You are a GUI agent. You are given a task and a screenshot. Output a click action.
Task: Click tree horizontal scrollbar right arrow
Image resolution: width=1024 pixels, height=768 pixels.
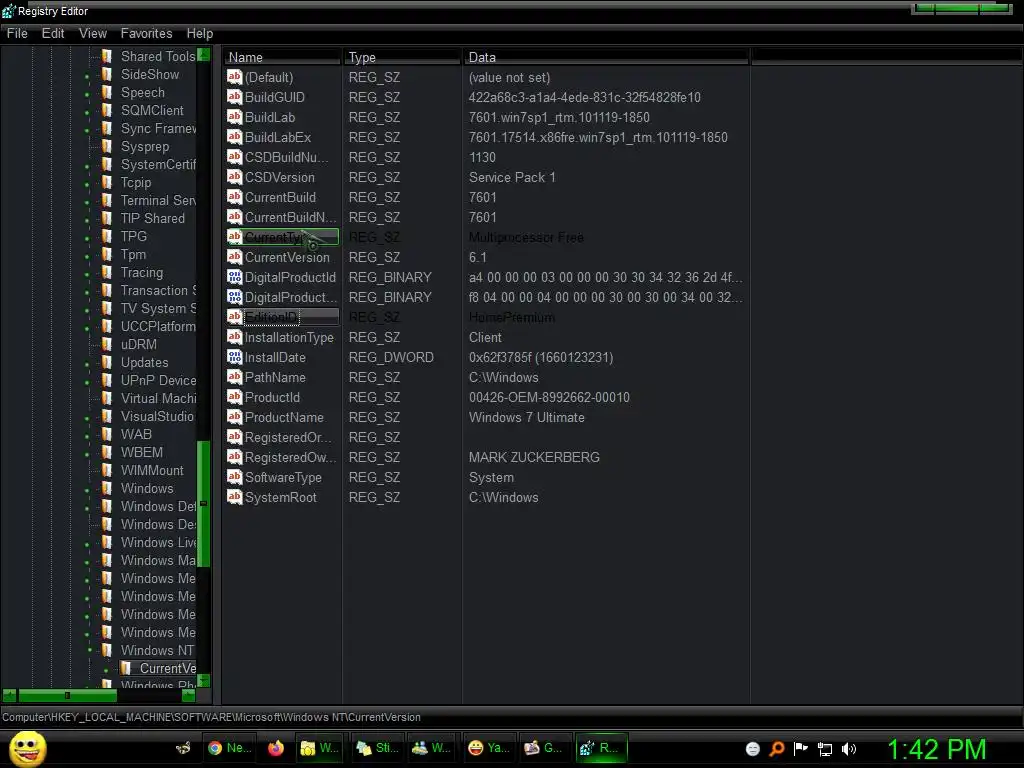(x=189, y=696)
